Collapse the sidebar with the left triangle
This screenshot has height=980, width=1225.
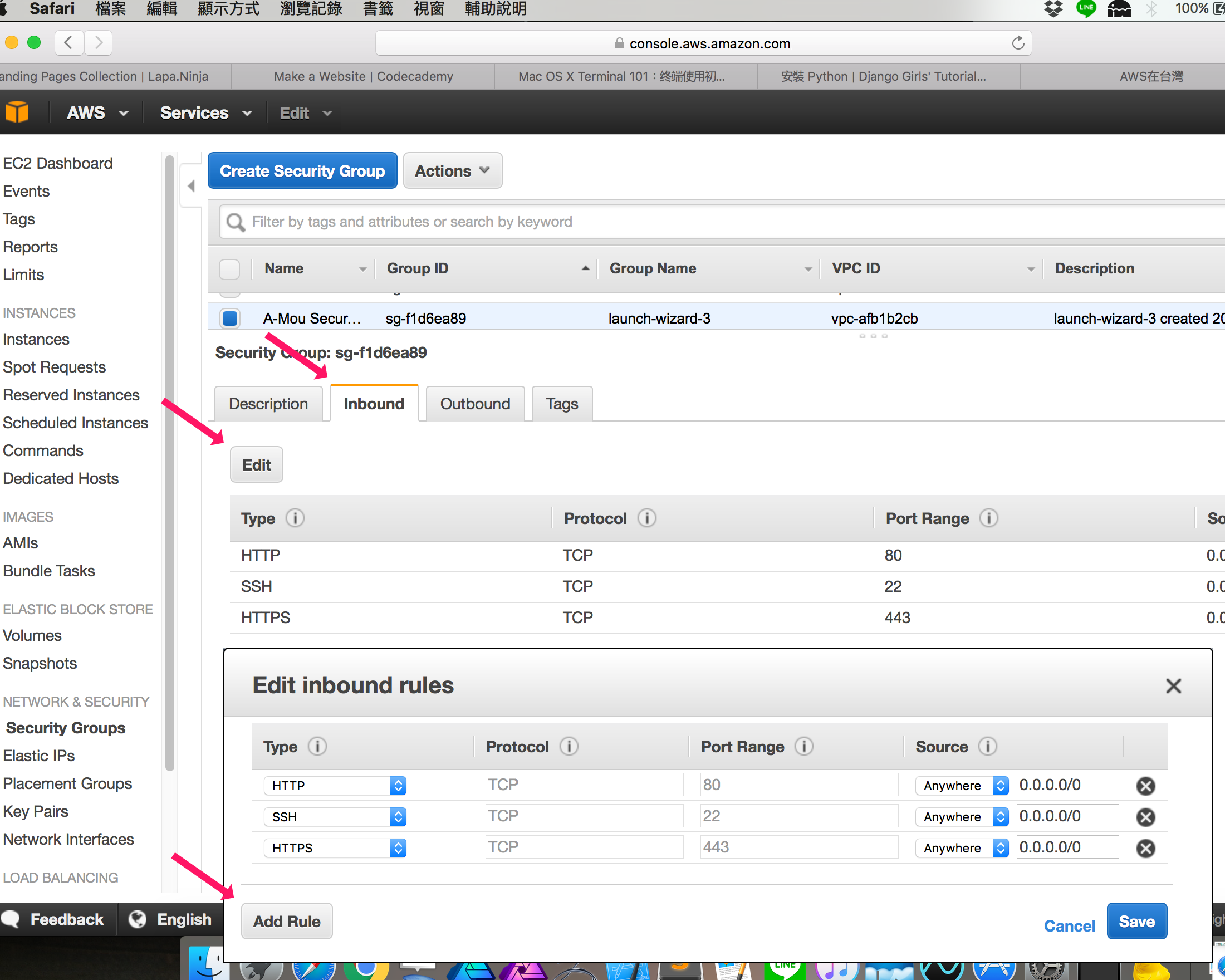tap(191, 186)
